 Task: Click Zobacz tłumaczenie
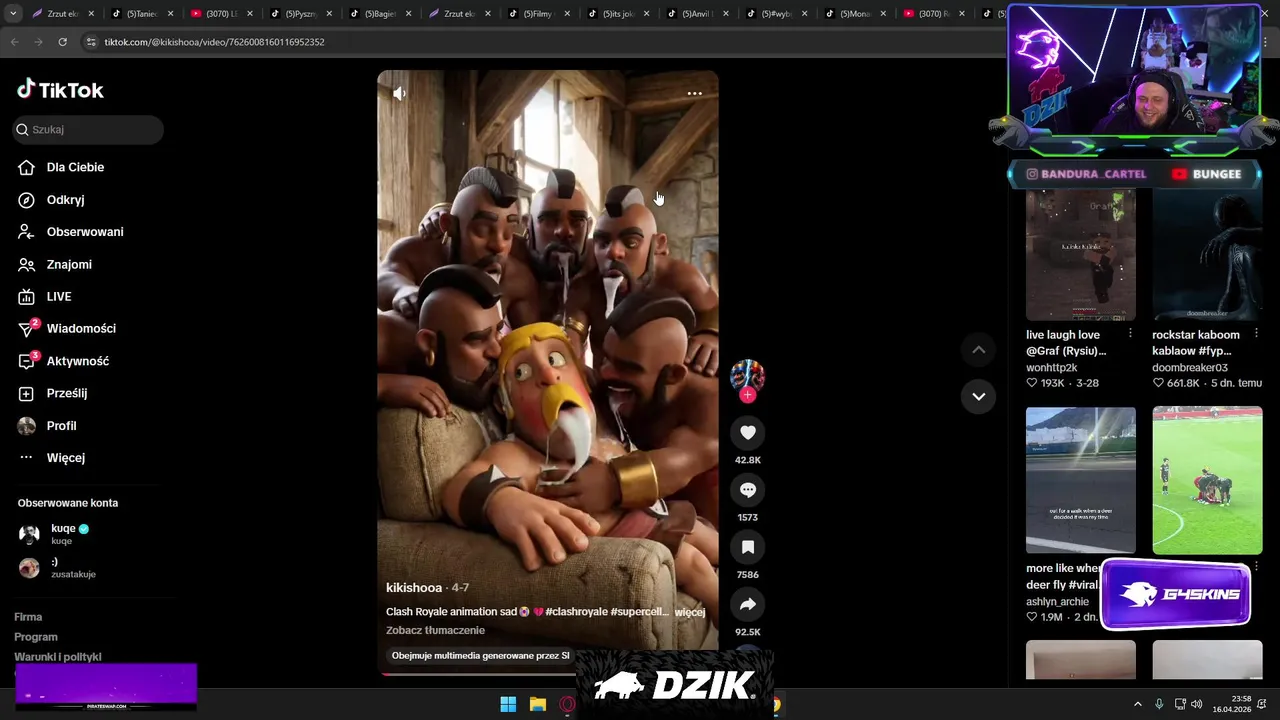point(435,630)
